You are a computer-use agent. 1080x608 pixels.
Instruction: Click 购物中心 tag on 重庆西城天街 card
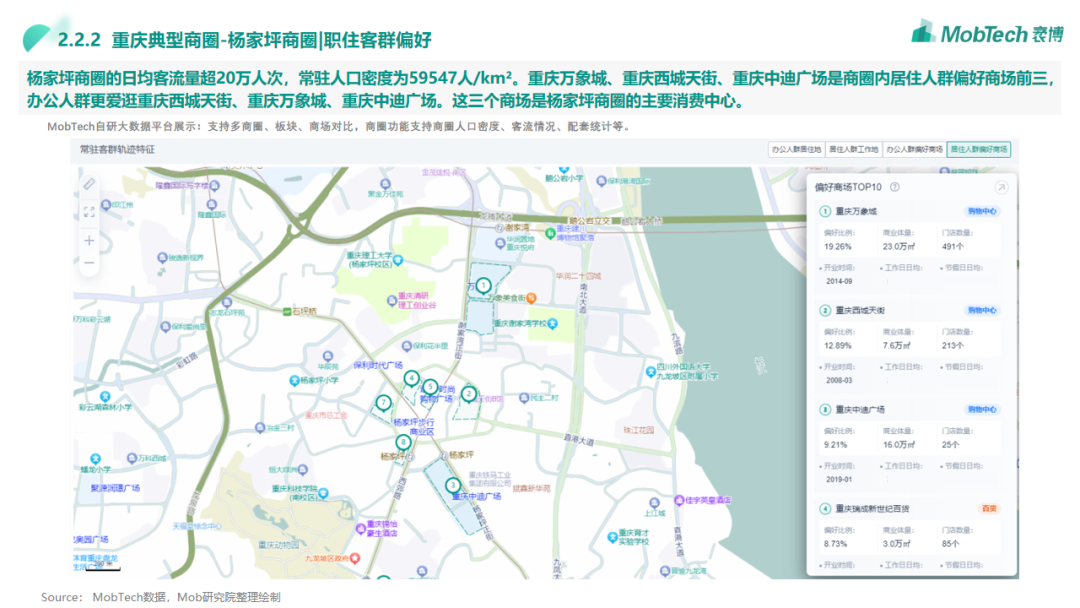(x=982, y=311)
